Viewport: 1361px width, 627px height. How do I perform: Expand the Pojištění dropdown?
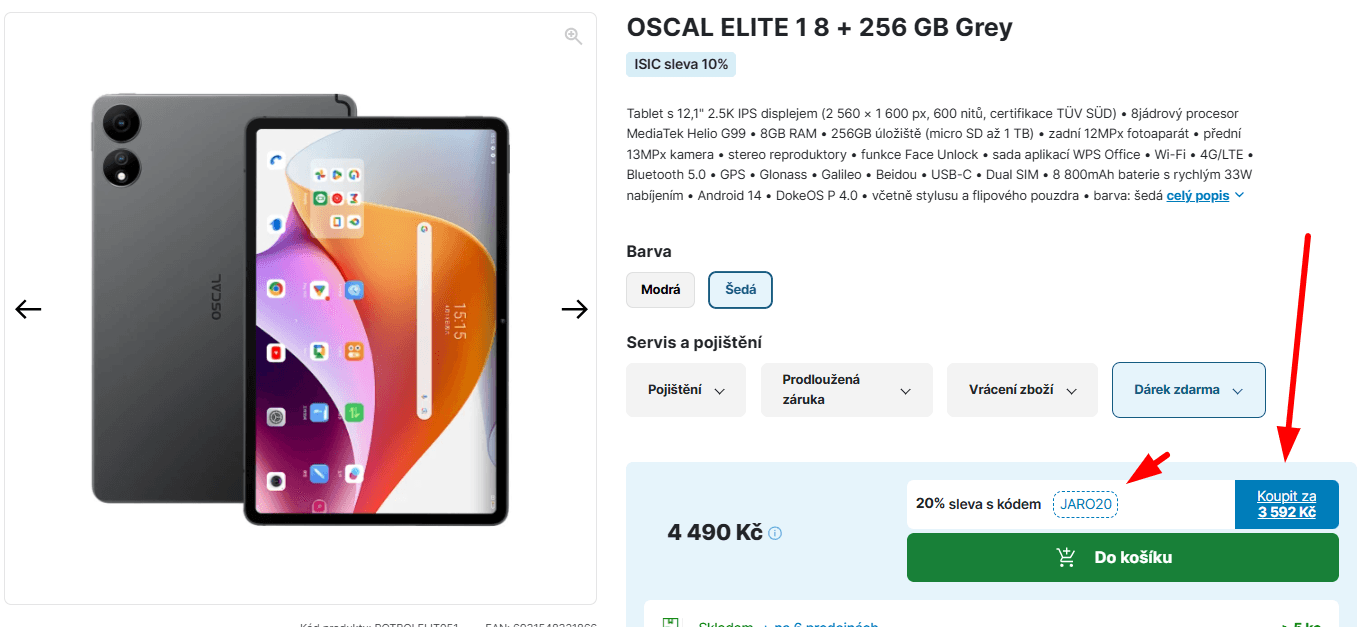686,390
